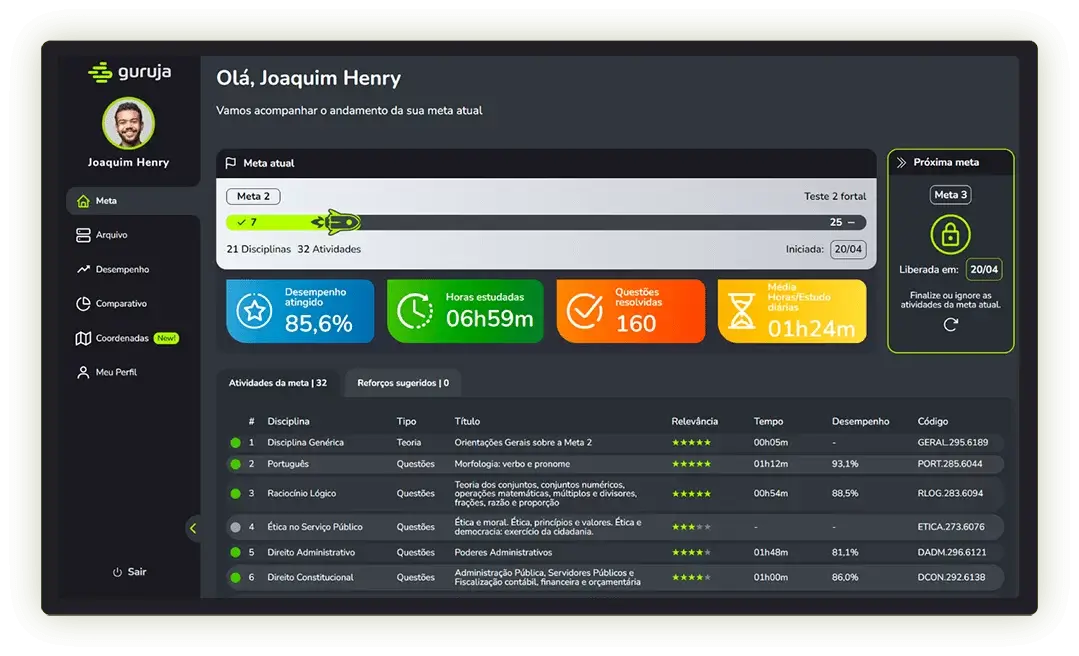This screenshot has width=1079, height=656.
Task: Click the Arquivo archive icon
Action: (83, 235)
